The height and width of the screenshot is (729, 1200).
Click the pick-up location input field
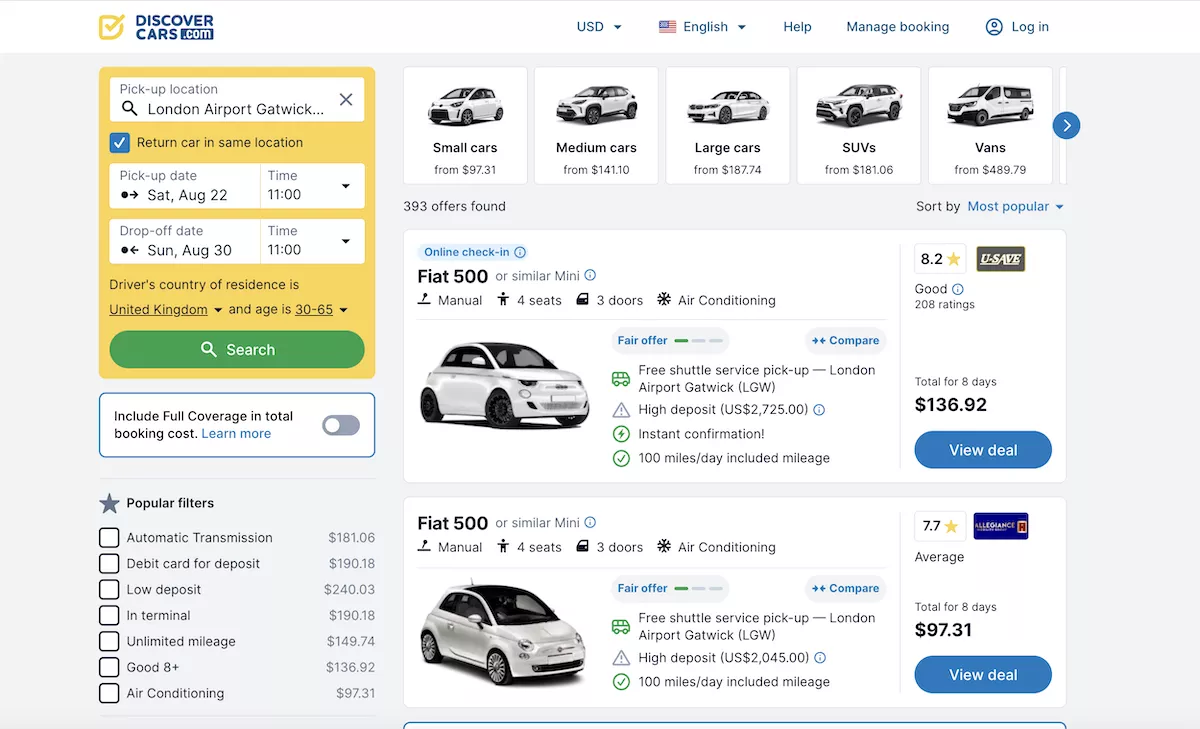pyautogui.click(x=237, y=100)
